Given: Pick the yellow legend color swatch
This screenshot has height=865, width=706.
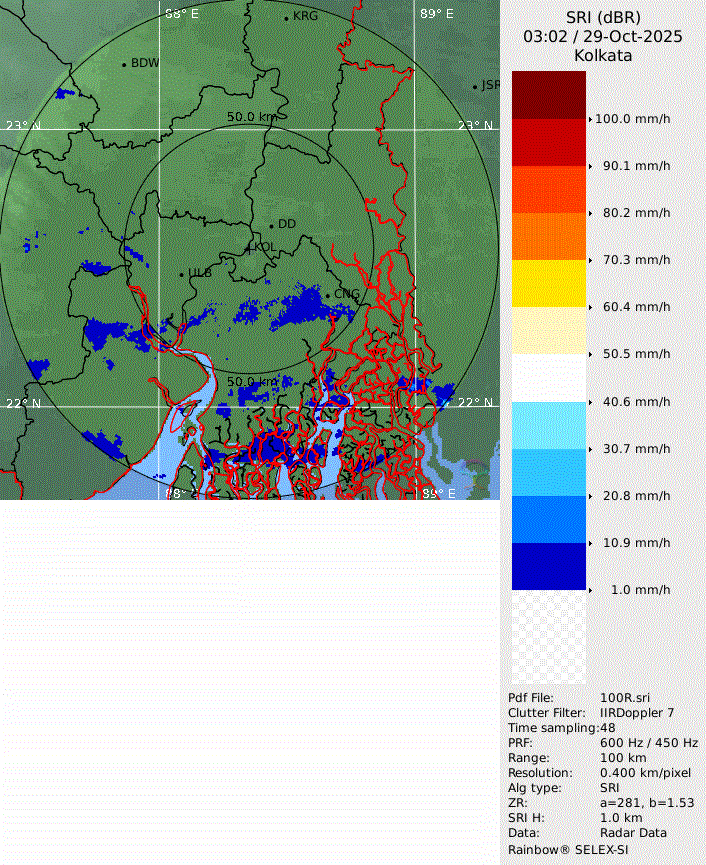Looking at the screenshot, I should pyautogui.click(x=548, y=283).
